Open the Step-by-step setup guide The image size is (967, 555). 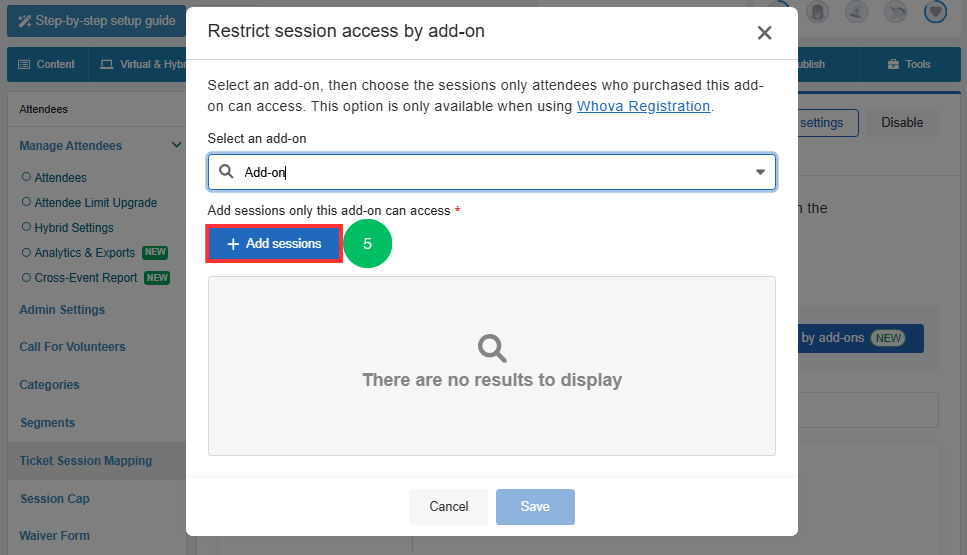[x=97, y=21]
